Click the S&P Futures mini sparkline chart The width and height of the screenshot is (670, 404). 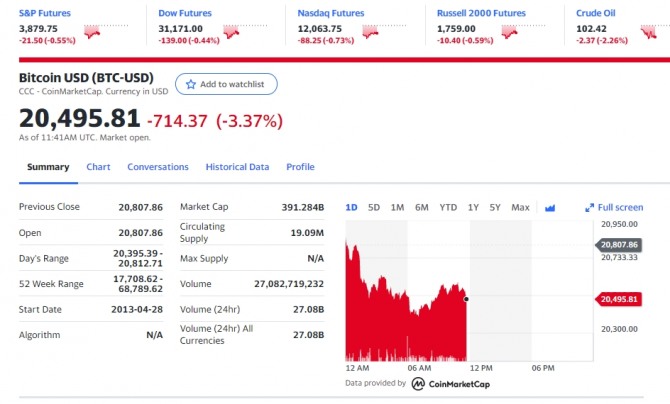click(95, 32)
